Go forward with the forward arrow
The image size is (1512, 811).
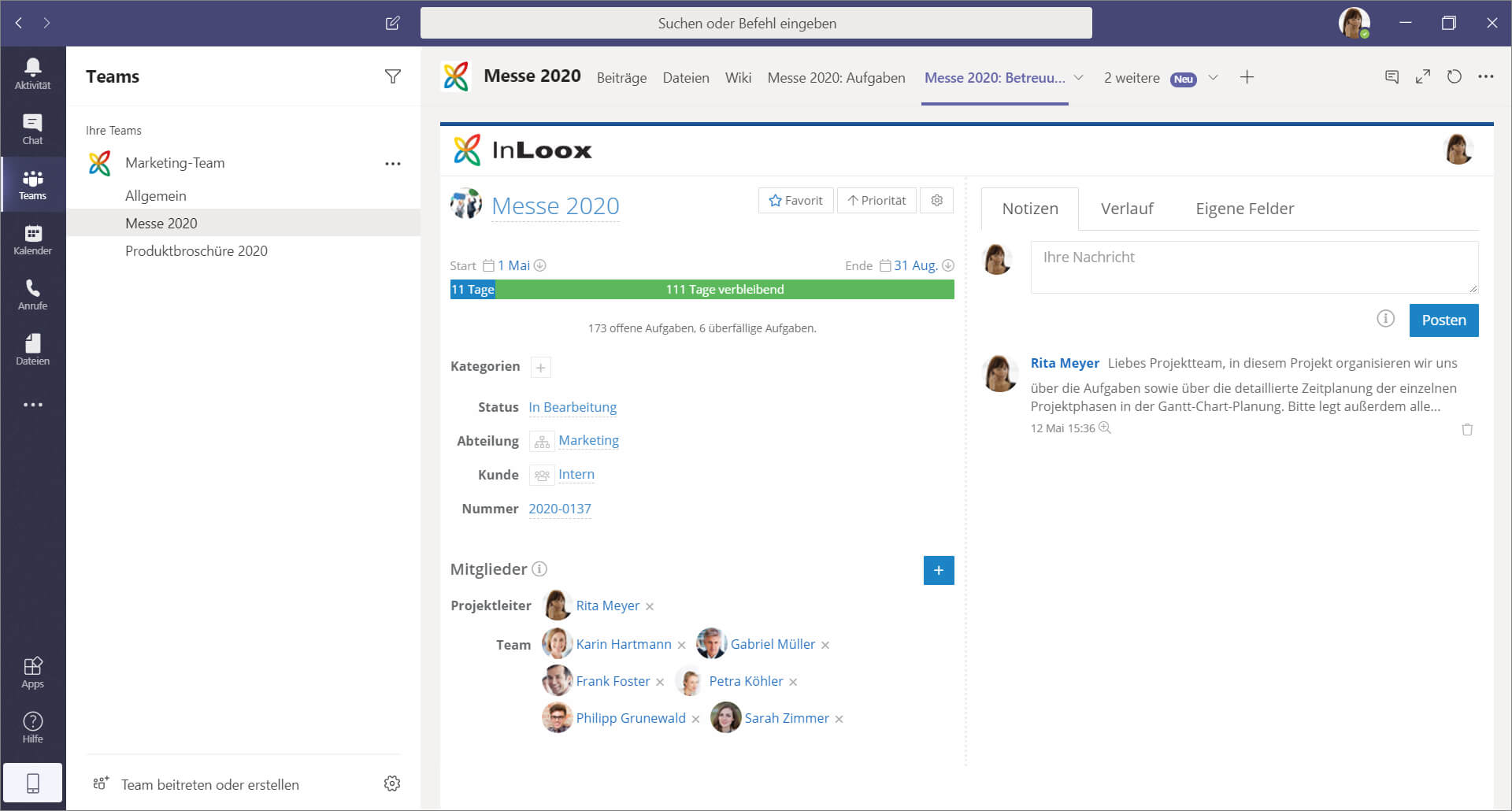[47, 23]
